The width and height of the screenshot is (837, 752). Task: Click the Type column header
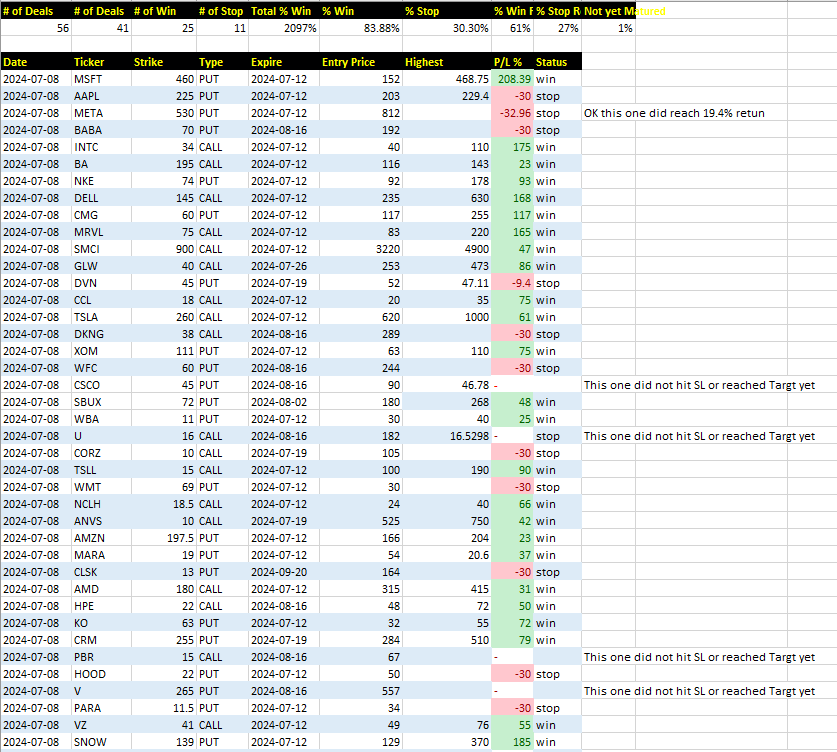click(223, 62)
